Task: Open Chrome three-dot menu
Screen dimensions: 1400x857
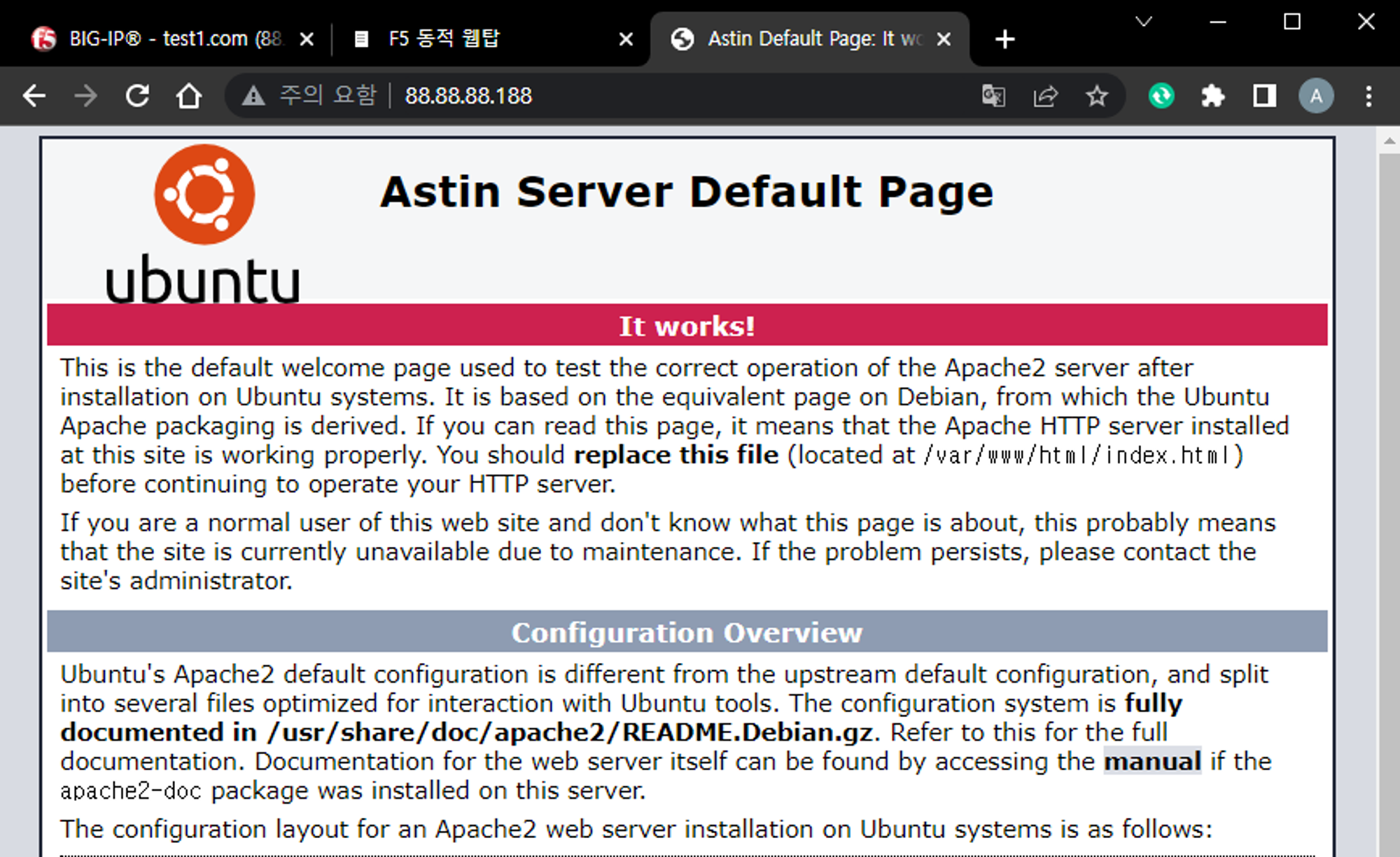Action: (x=1368, y=96)
